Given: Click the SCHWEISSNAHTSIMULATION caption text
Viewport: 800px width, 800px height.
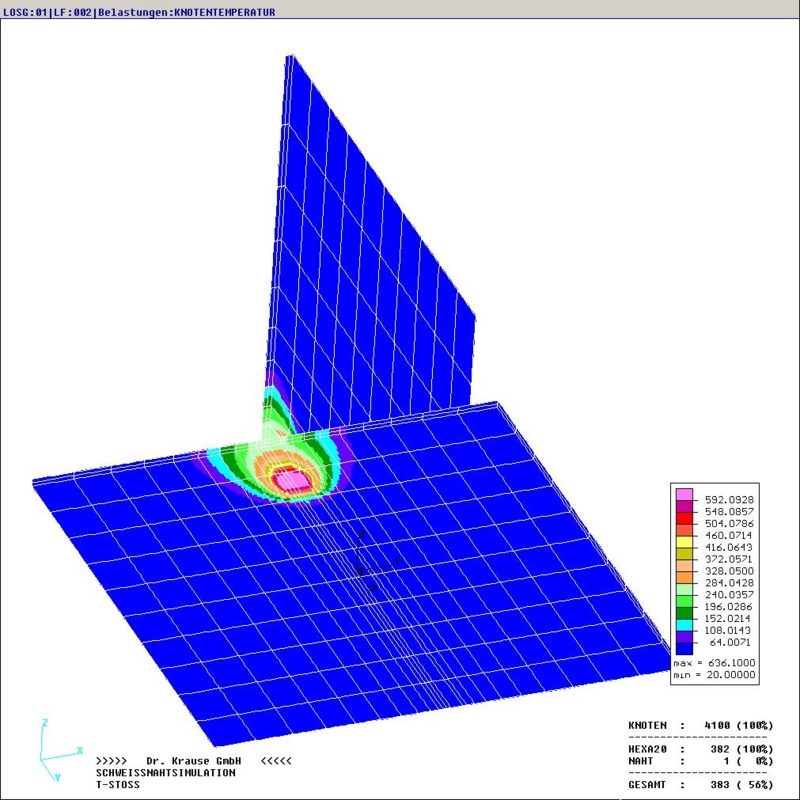Looking at the screenshot, I should (166, 773).
